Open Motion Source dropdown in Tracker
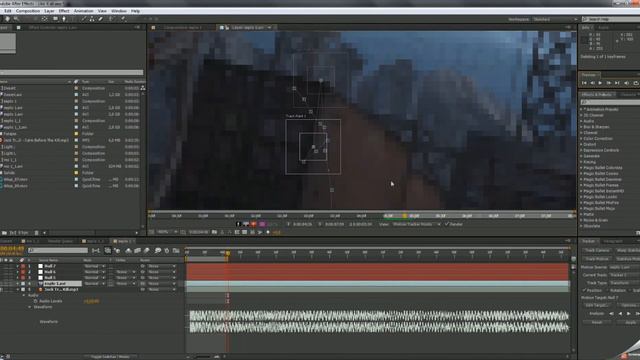 click(x=624, y=267)
